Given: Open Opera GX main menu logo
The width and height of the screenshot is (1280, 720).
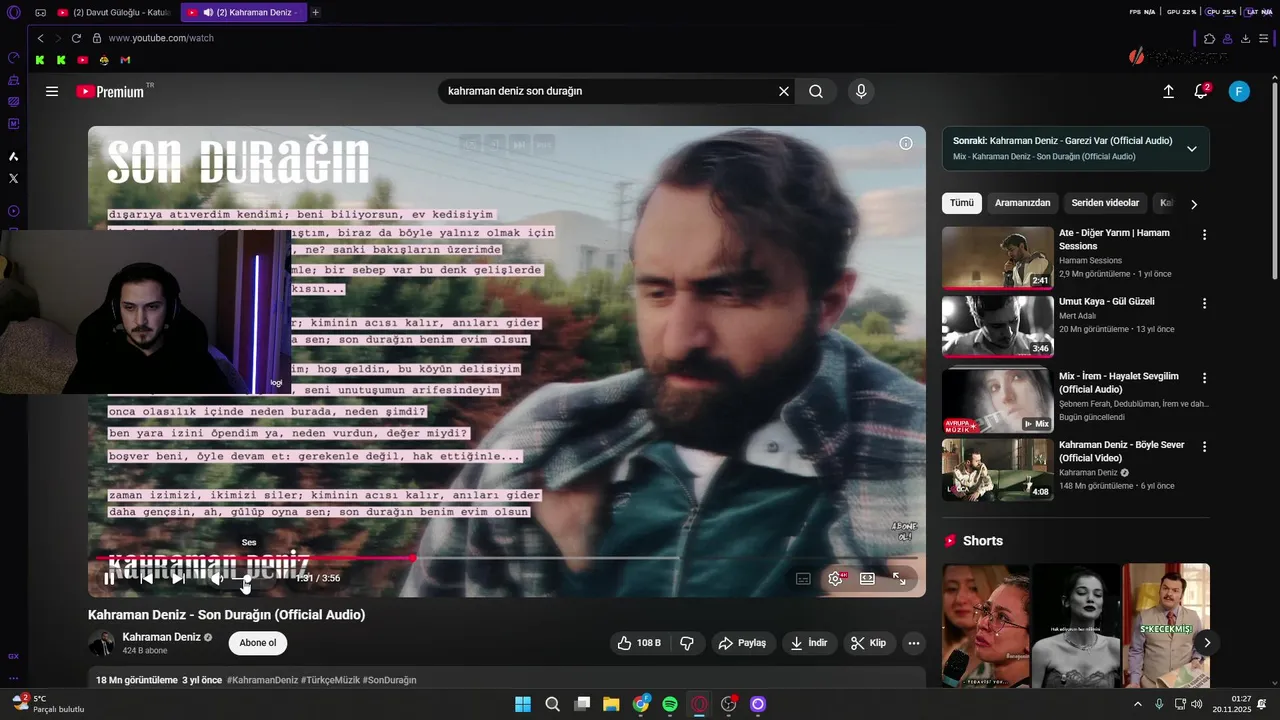Looking at the screenshot, I should pyautogui.click(x=13, y=12).
